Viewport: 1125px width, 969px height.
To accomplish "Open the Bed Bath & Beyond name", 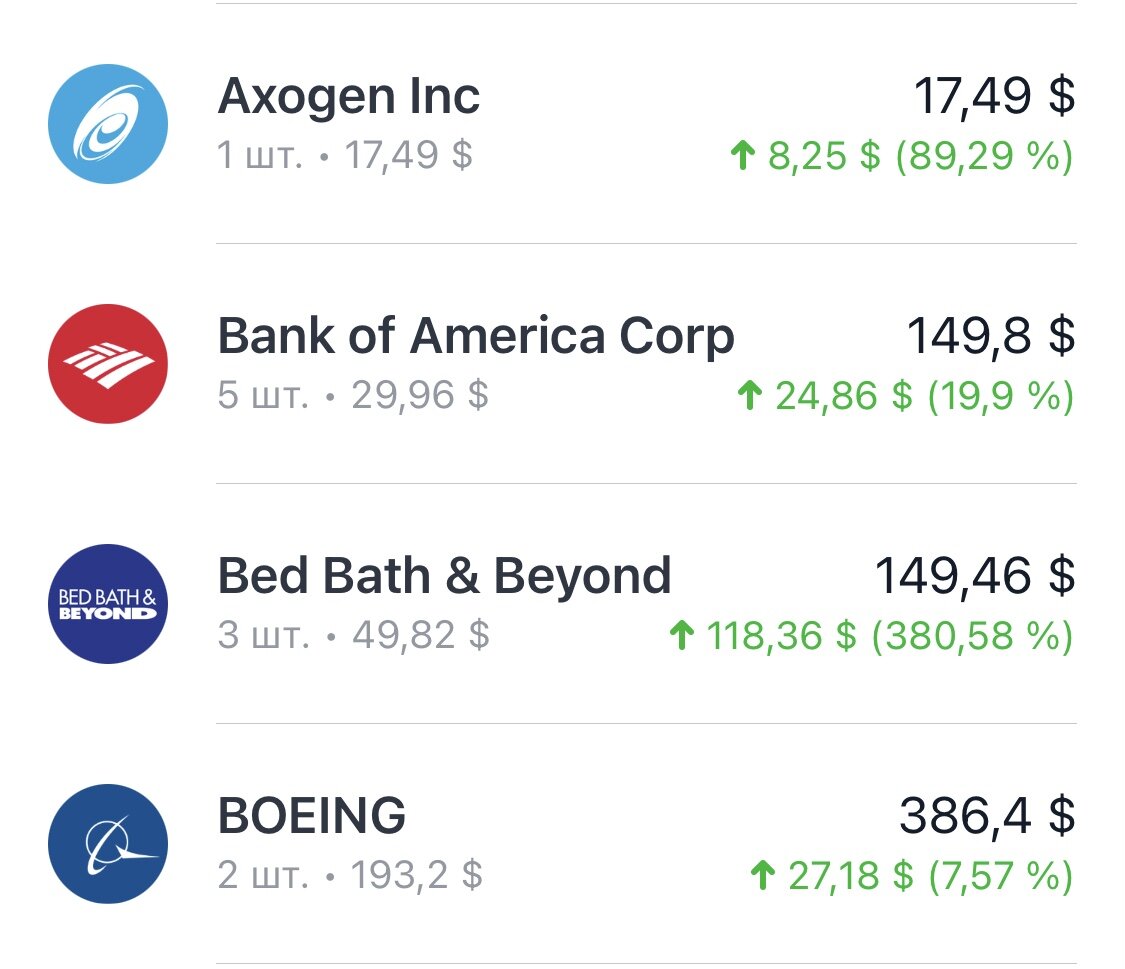I will click(x=445, y=576).
